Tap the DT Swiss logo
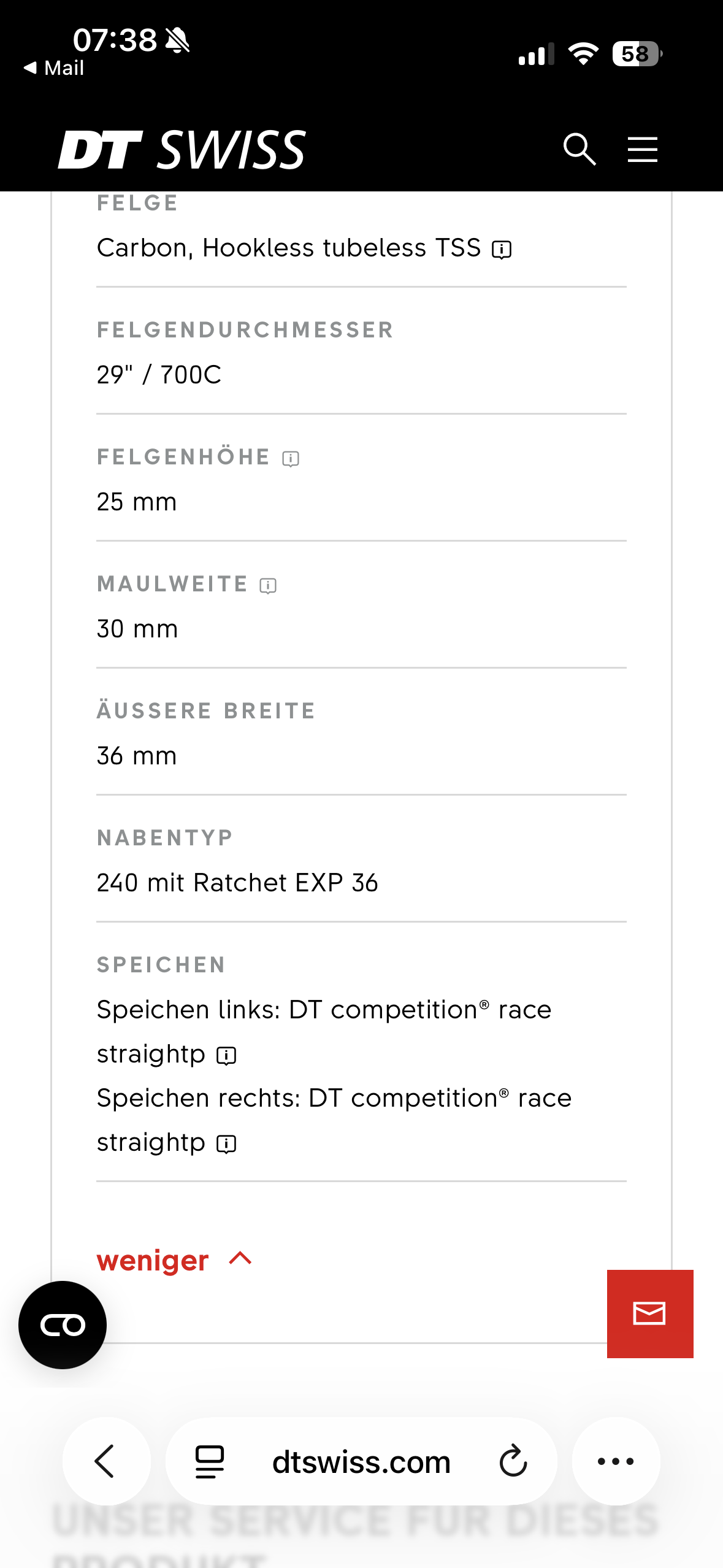Viewport: 723px width, 1568px height. coord(182,150)
